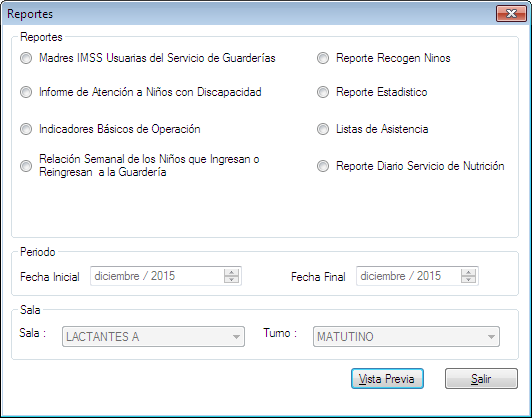Screen dimensions: 532x418
Task: Decrease Fecha Inicial with down spinner arrow
Action: [x=231, y=280]
